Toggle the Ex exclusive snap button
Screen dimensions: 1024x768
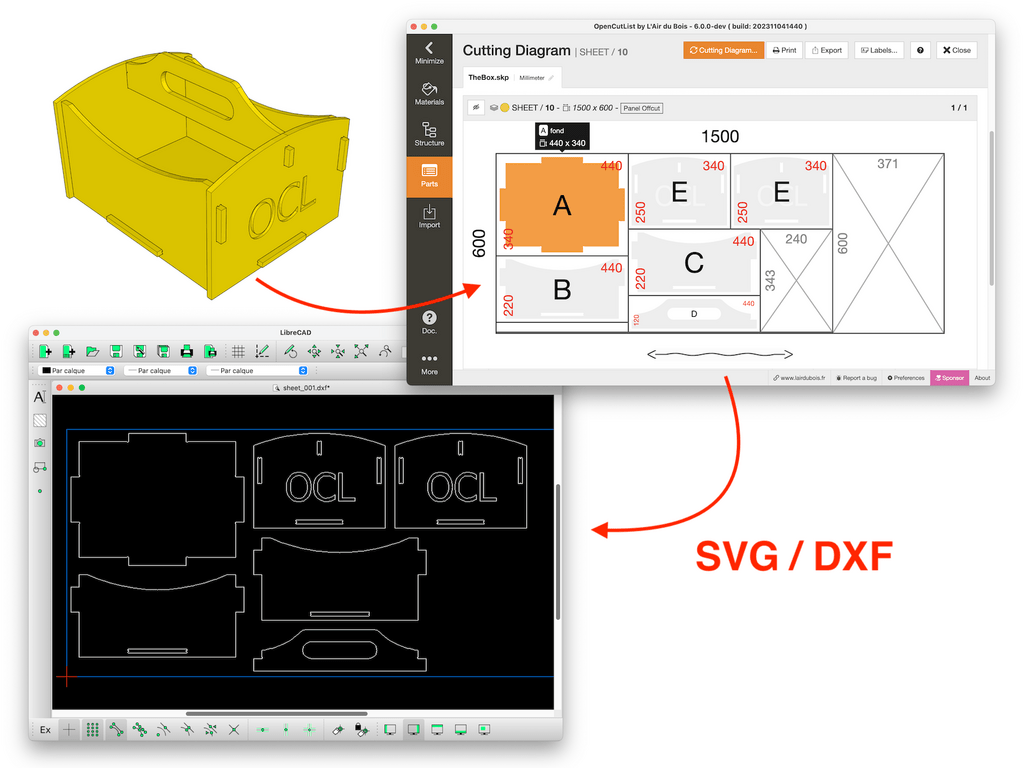coord(45,729)
